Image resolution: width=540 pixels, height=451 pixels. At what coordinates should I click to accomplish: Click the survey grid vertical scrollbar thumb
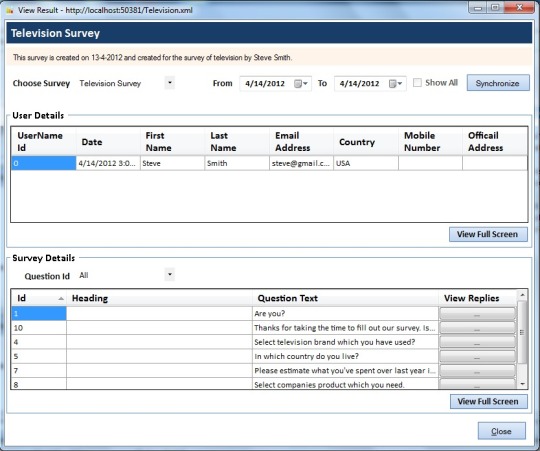[522, 332]
